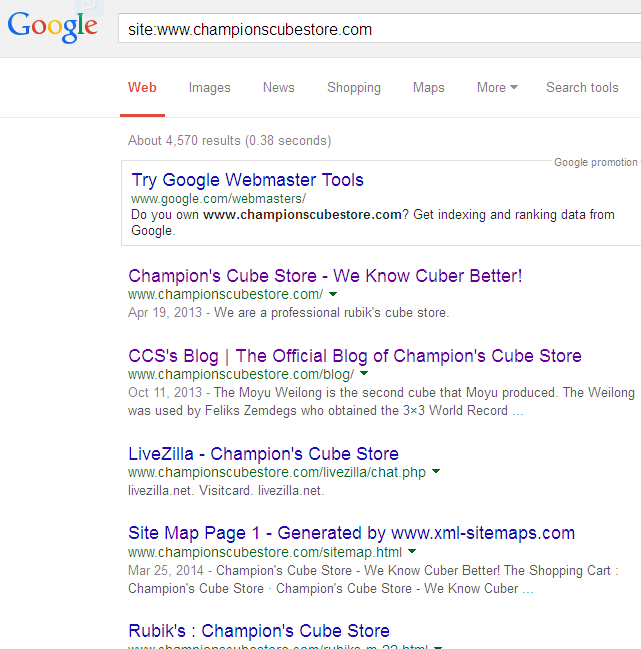Viewport: 641px width, 649px height.
Task: Expand arrow beside championscubestore.com/blog/ URL
Action: pos(364,374)
